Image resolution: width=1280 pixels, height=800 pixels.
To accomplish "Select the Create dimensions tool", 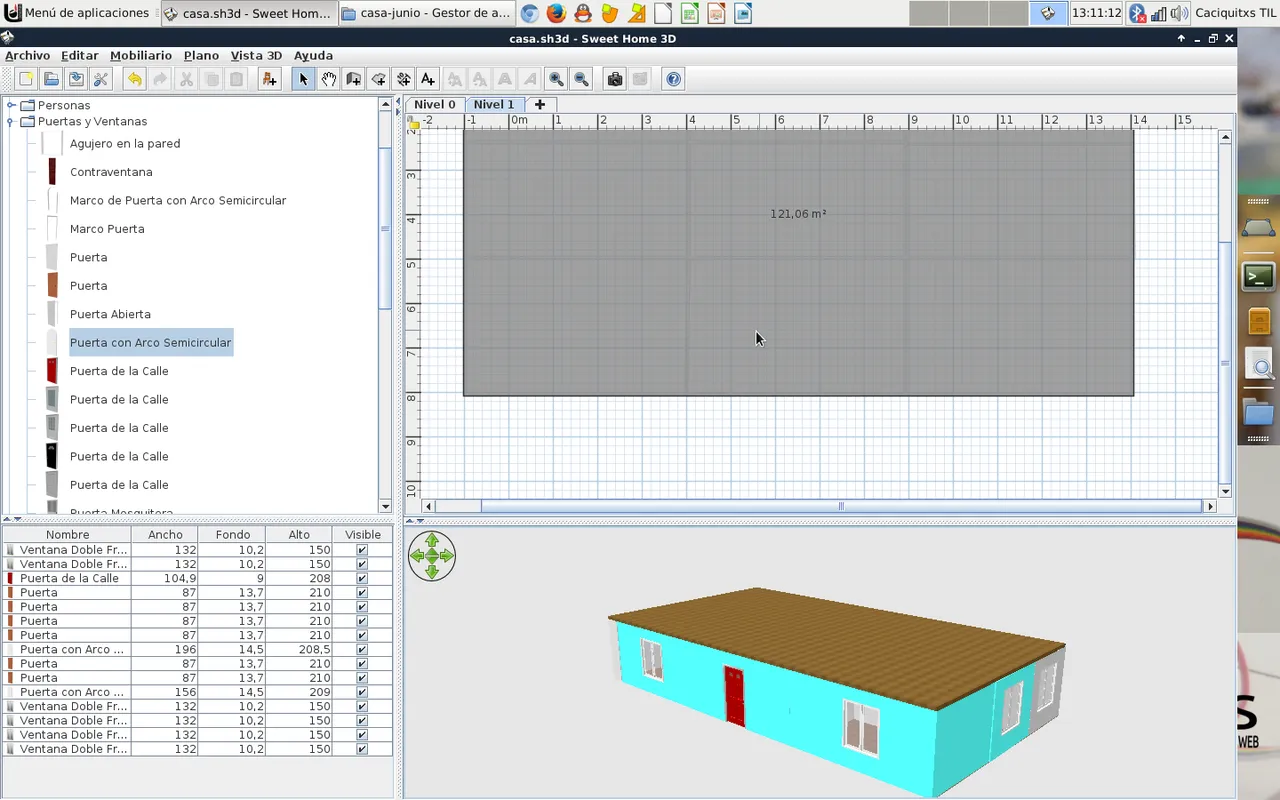I will click(x=403, y=79).
